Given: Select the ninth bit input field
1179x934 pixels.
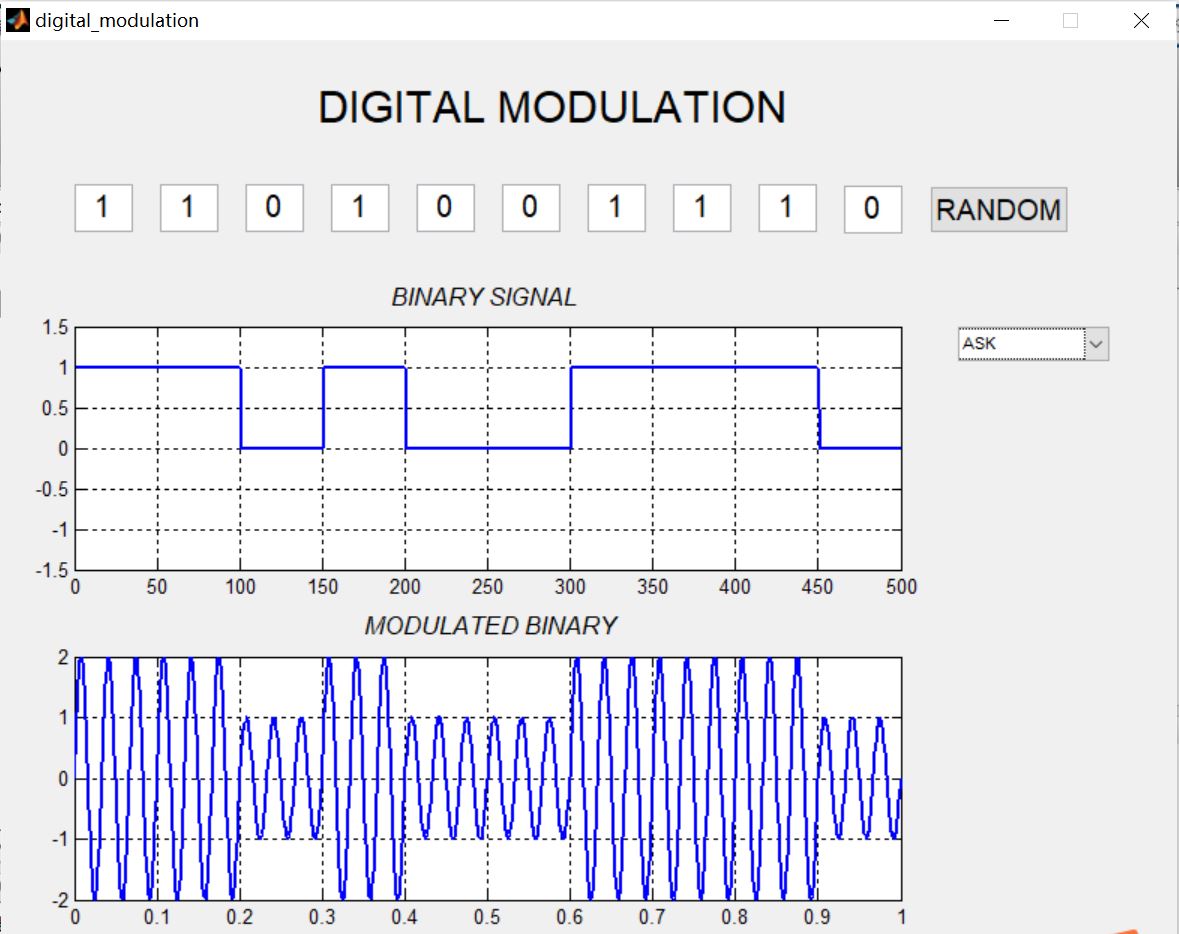Looking at the screenshot, I should coord(787,208).
